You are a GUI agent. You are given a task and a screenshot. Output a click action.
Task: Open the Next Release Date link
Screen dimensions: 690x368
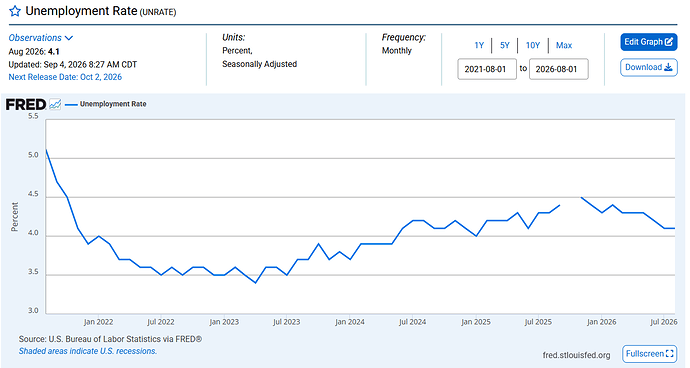click(x=65, y=77)
